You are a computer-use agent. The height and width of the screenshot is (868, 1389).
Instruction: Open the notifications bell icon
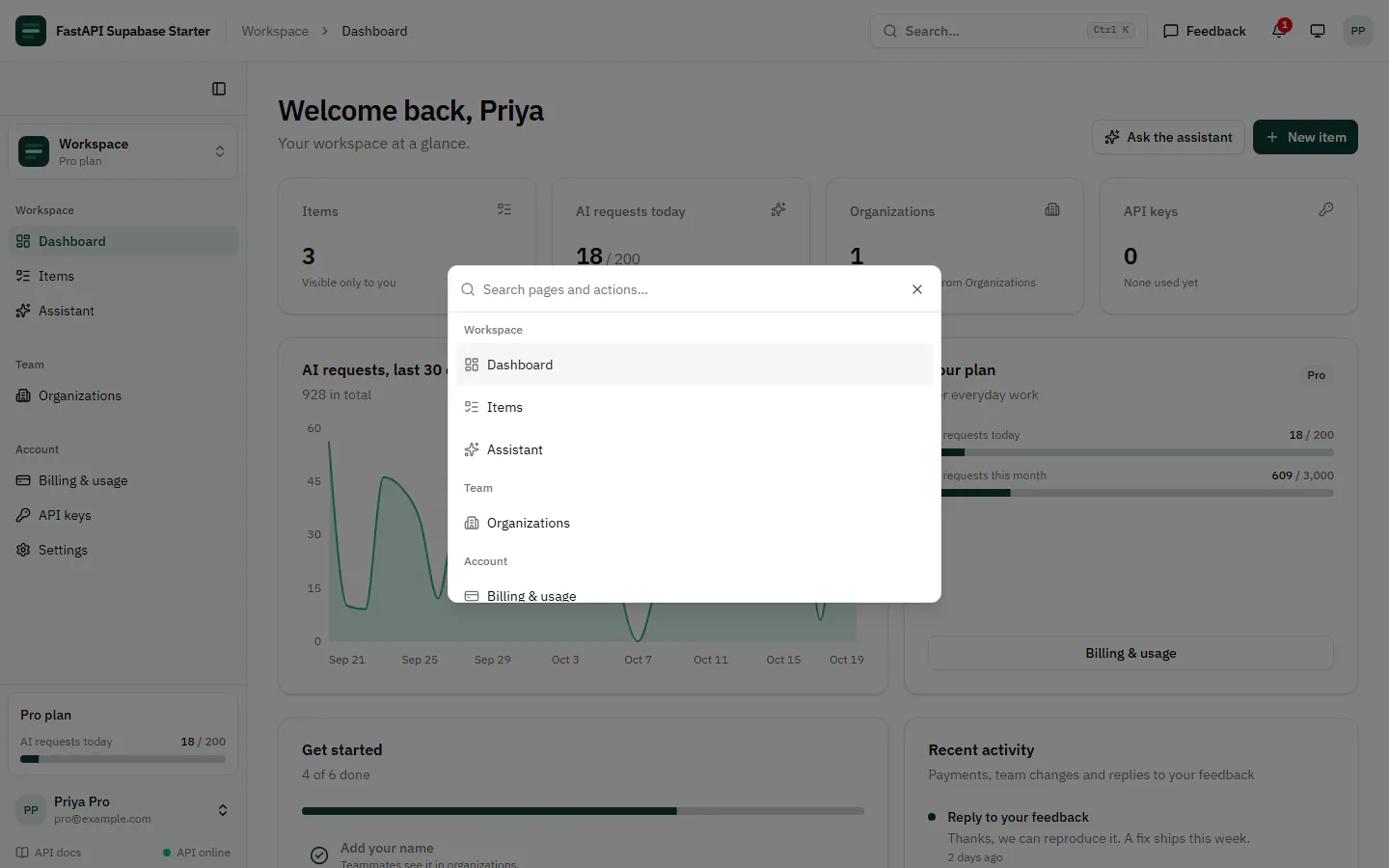click(x=1279, y=31)
